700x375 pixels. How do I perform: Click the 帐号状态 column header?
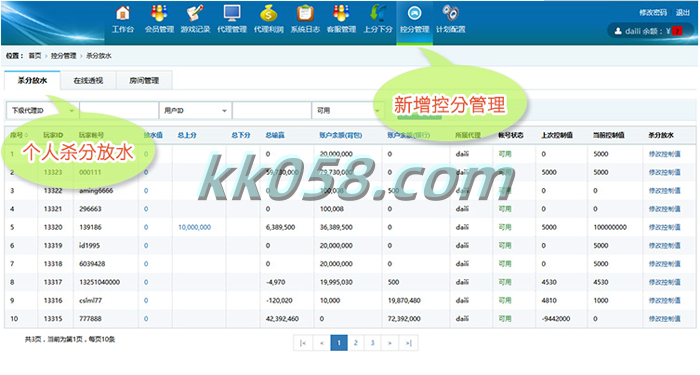point(511,135)
